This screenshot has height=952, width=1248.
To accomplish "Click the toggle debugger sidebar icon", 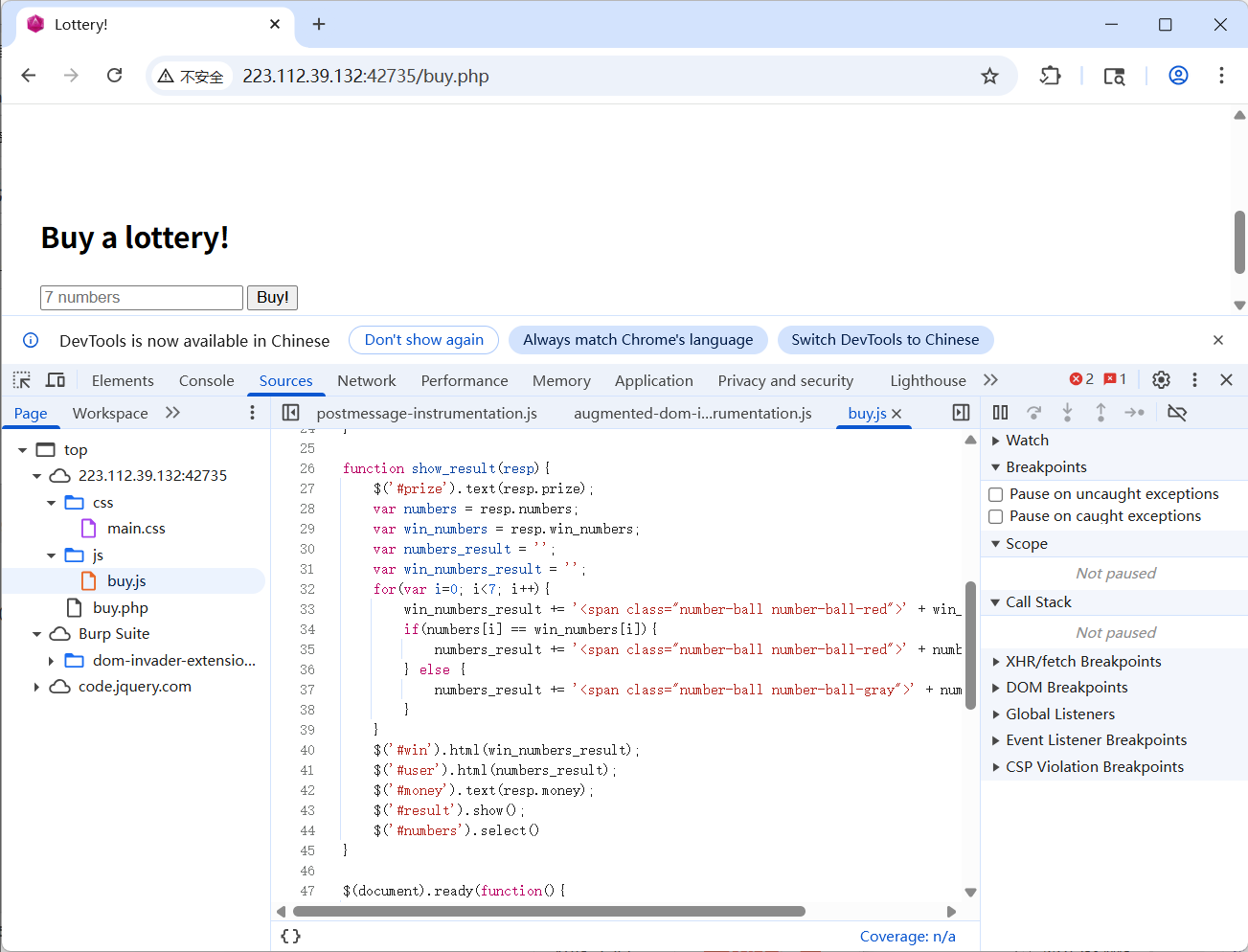I will point(961,413).
